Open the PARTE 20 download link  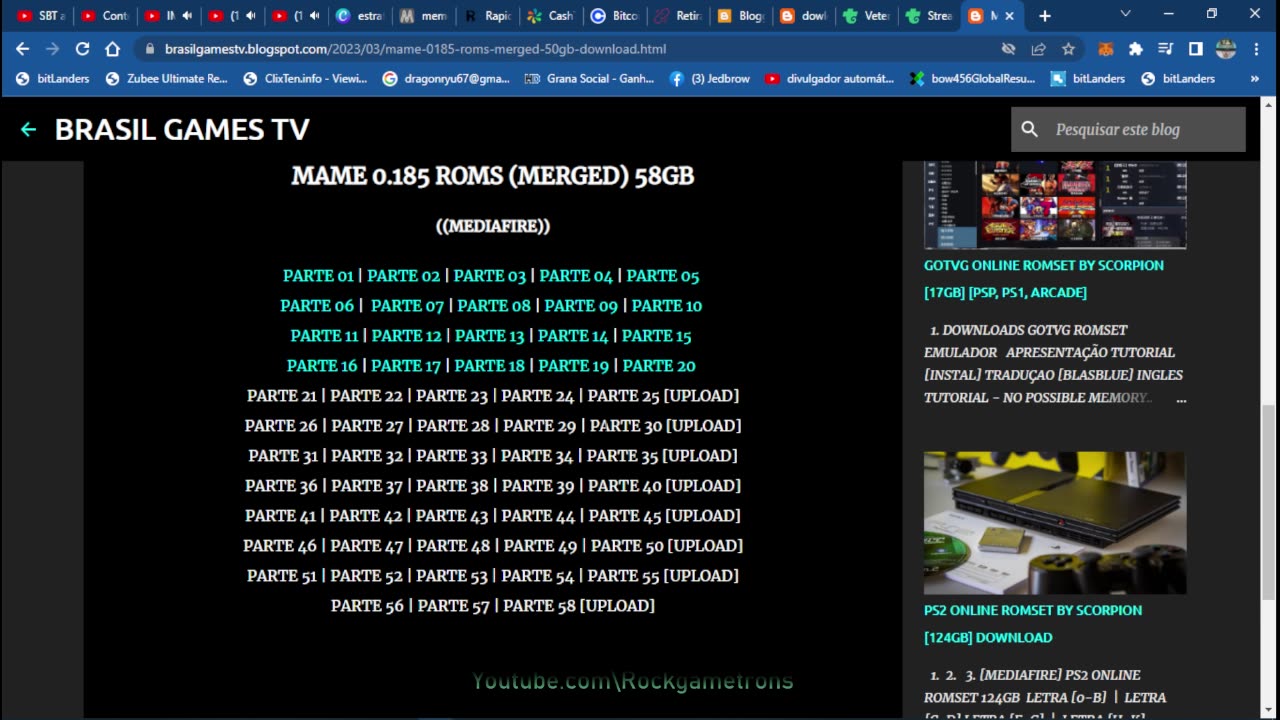pos(659,366)
